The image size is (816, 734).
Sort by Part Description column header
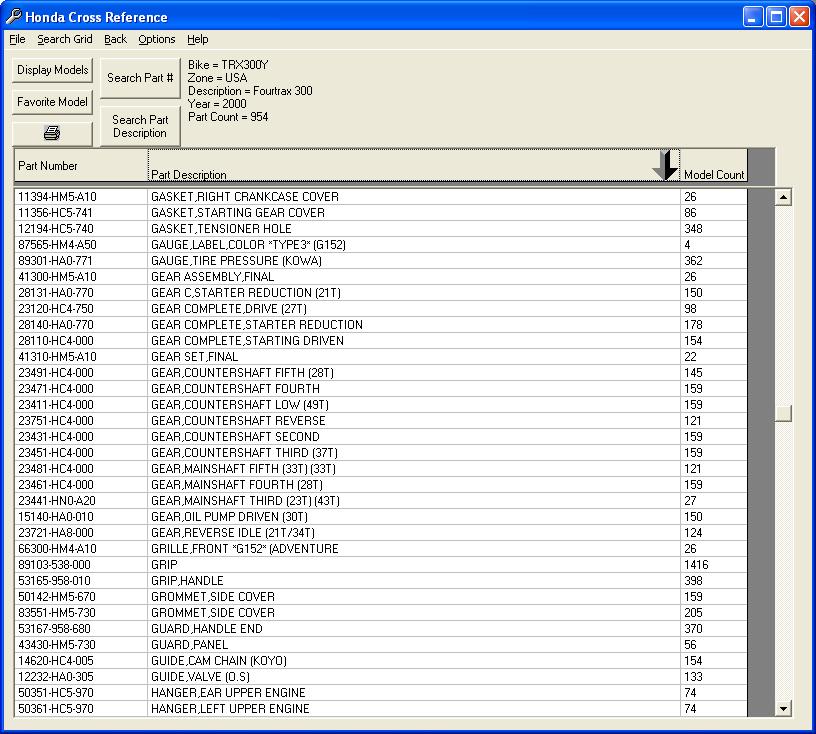[414, 166]
